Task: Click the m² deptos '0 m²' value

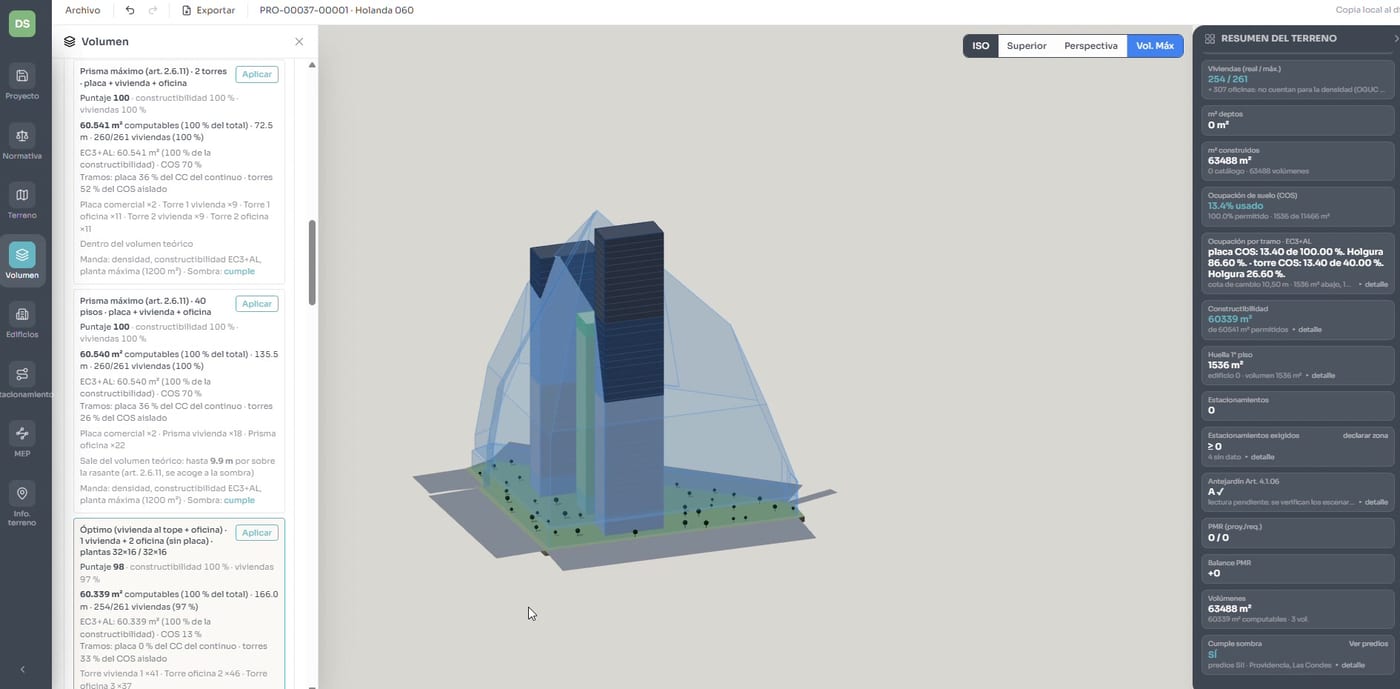Action: click(x=1218, y=125)
